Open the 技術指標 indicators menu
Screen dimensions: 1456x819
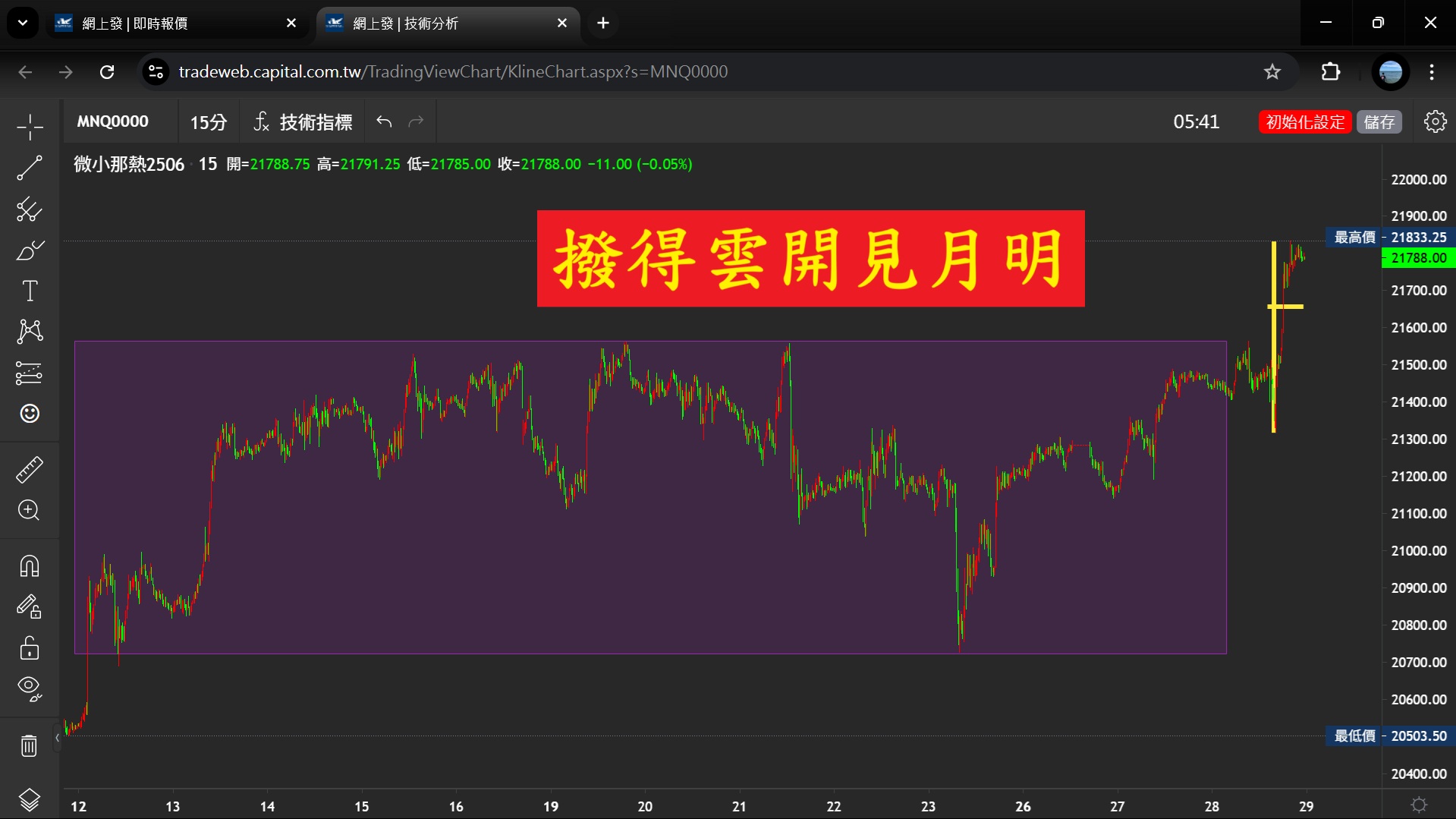coord(303,122)
